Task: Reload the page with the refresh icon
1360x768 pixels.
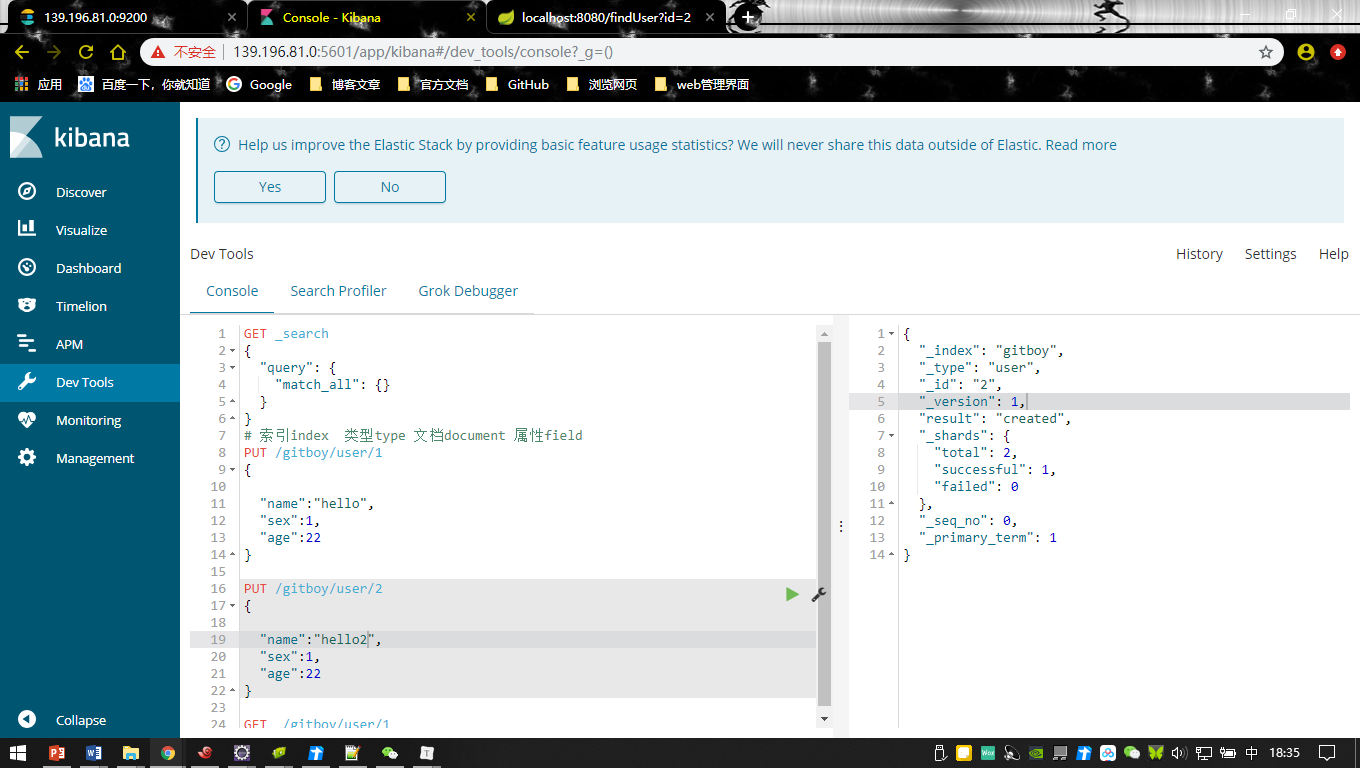Action: [86, 52]
